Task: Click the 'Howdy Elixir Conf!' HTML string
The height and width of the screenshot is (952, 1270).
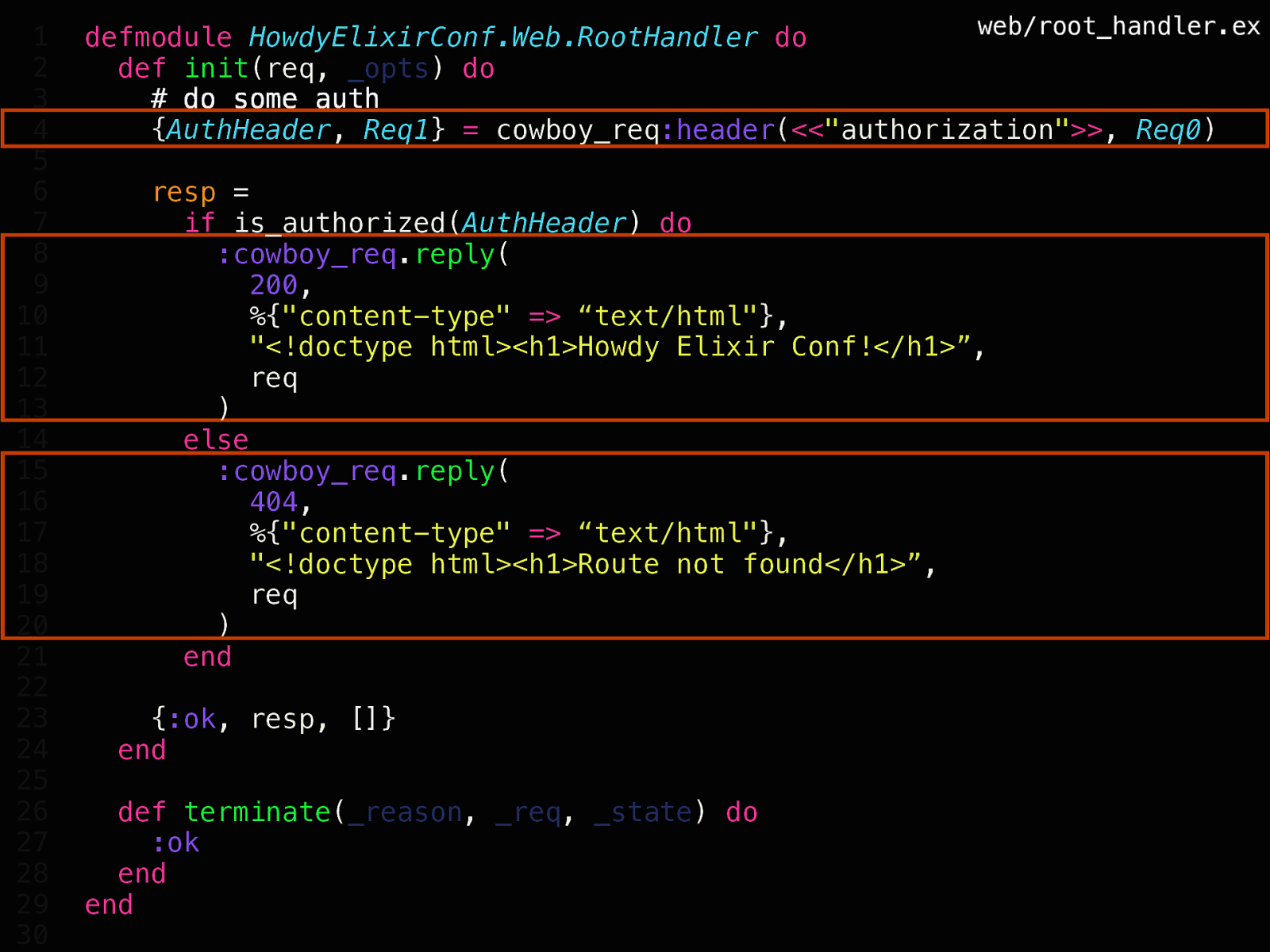Action: [x=610, y=347]
